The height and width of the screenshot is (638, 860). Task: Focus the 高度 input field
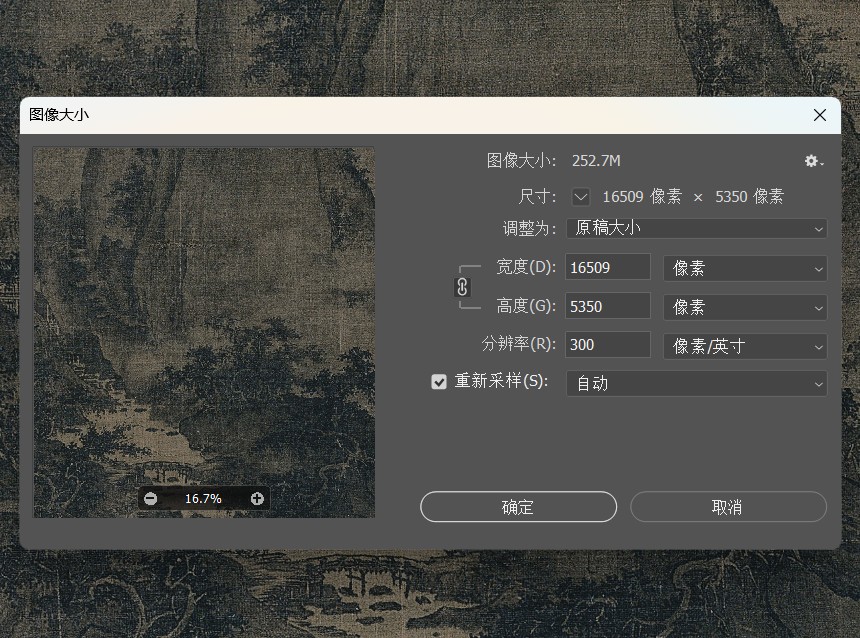point(608,306)
